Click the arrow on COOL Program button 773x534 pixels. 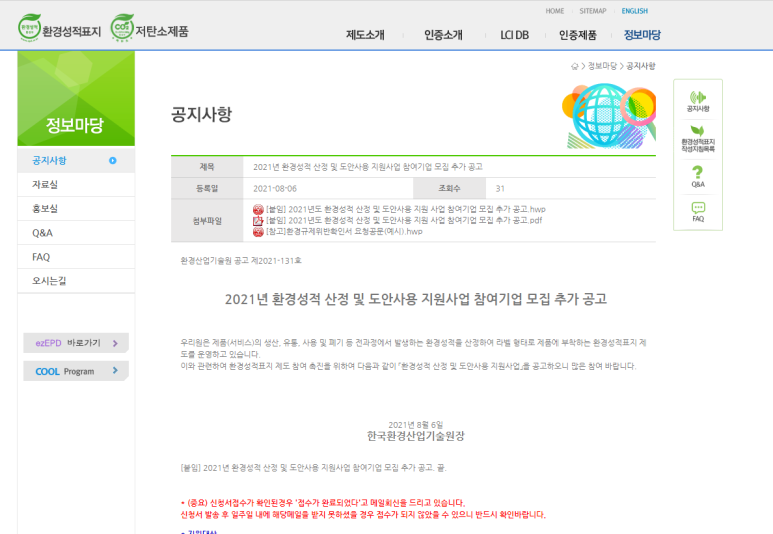[x=115, y=371]
